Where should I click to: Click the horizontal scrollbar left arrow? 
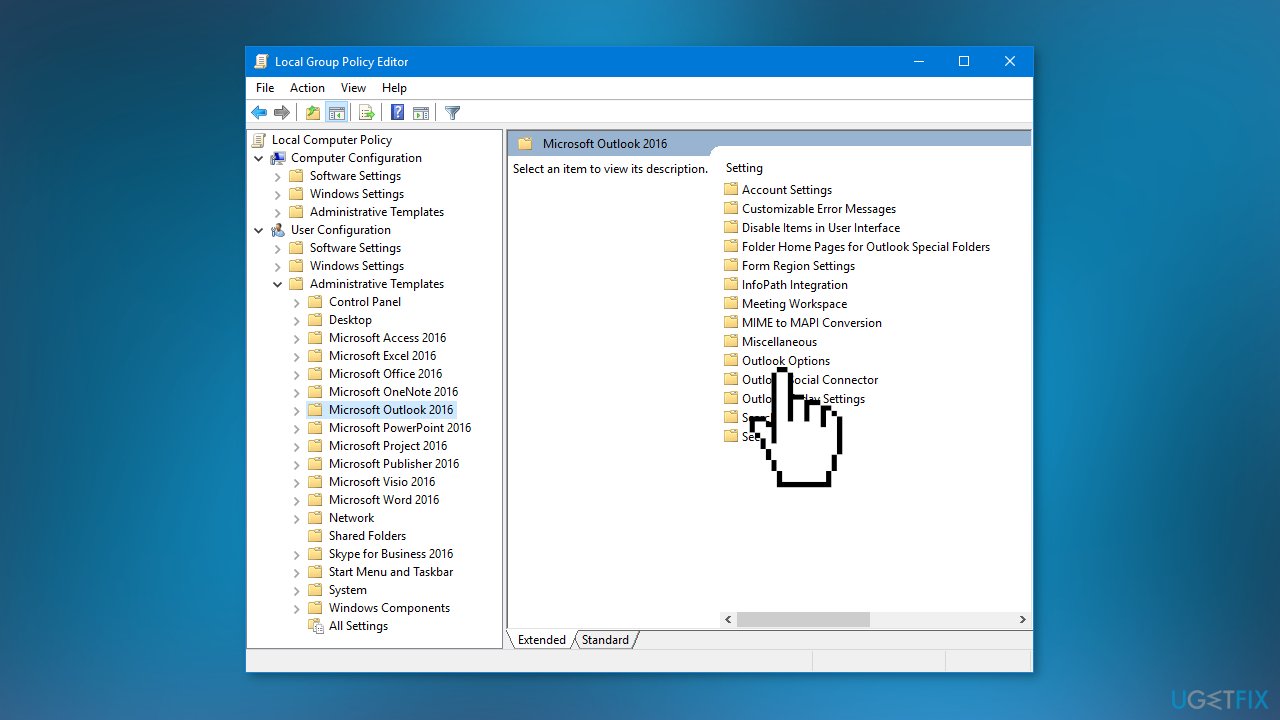pos(728,620)
